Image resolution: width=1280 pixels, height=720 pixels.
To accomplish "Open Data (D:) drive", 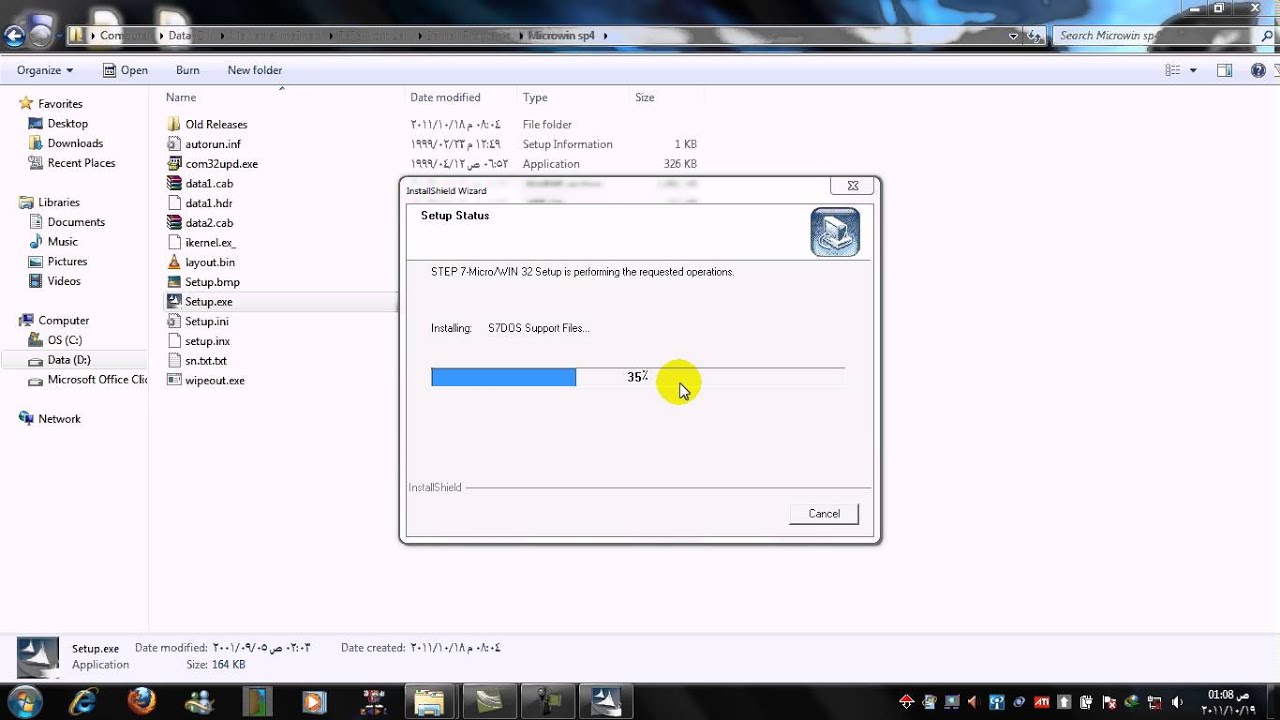I will click(x=69, y=360).
